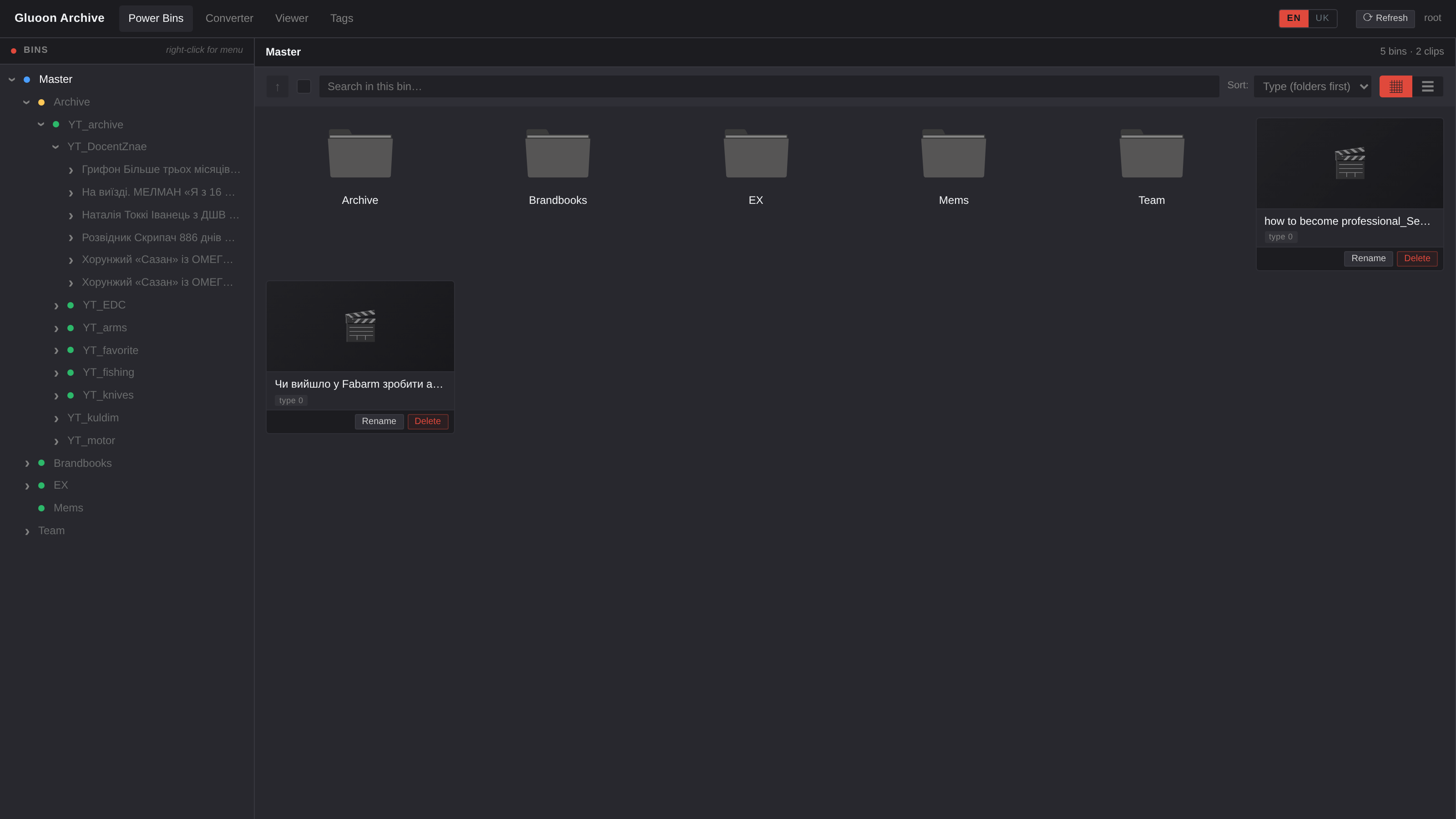This screenshot has height=819, width=1456.
Task: Open the Converter tab
Action: pos(229,18)
